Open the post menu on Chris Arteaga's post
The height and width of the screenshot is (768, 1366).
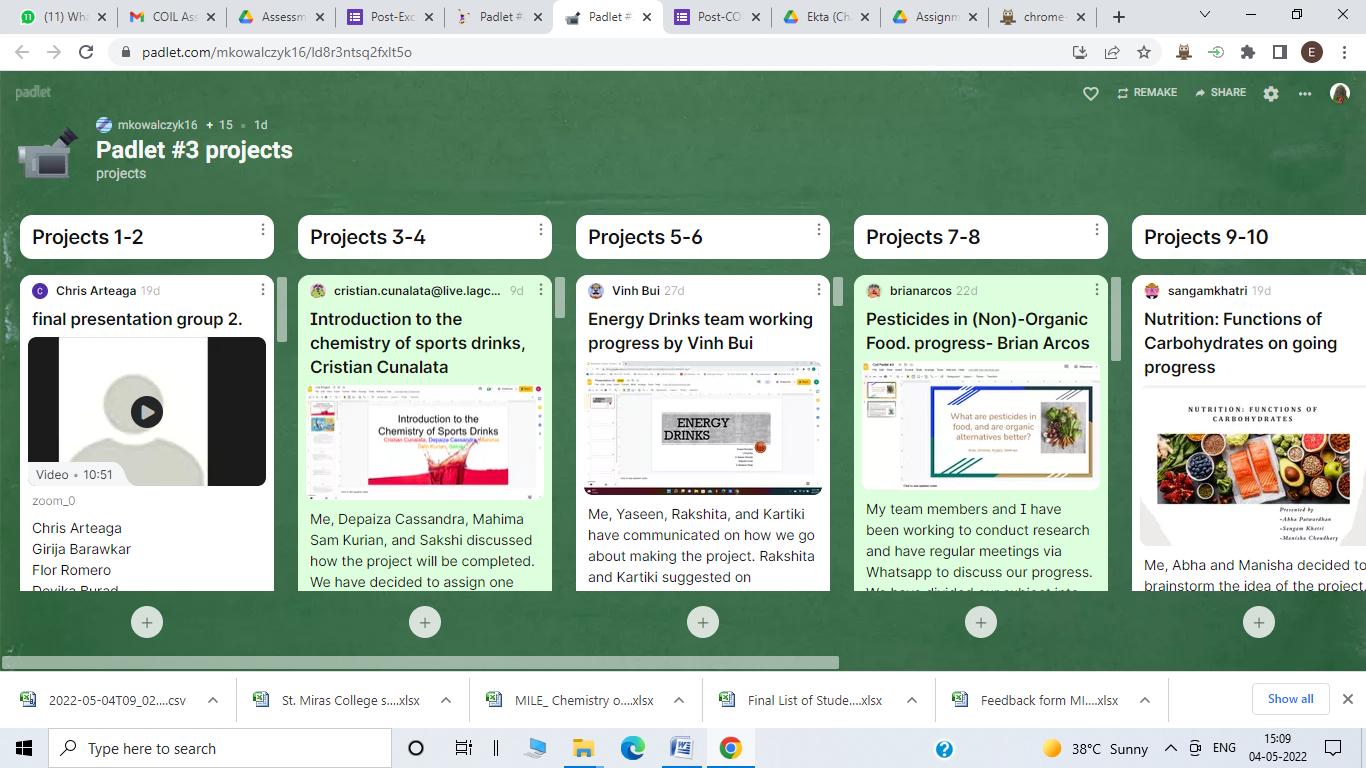[x=263, y=289]
